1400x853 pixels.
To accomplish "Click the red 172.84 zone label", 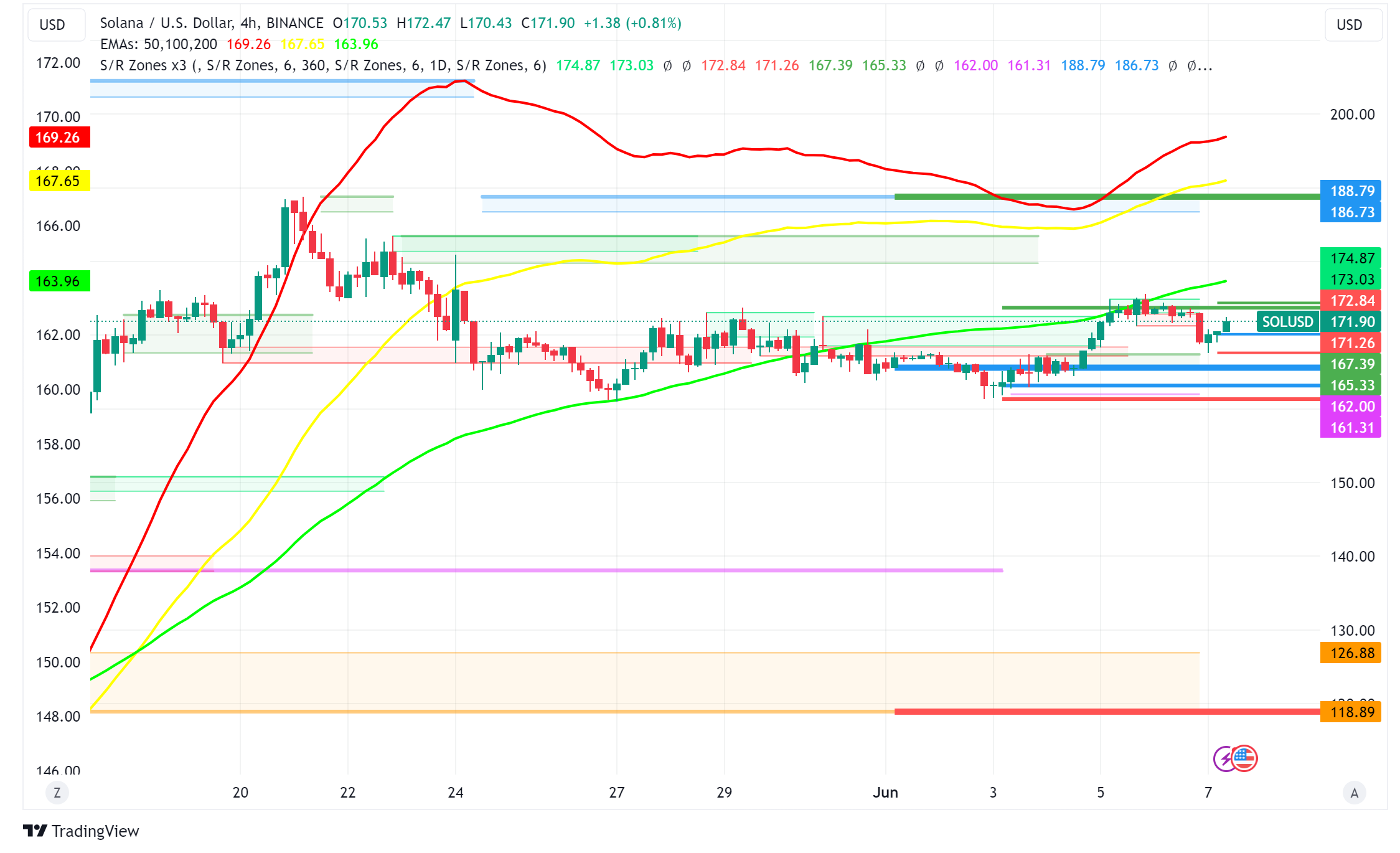I will (x=1351, y=300).
